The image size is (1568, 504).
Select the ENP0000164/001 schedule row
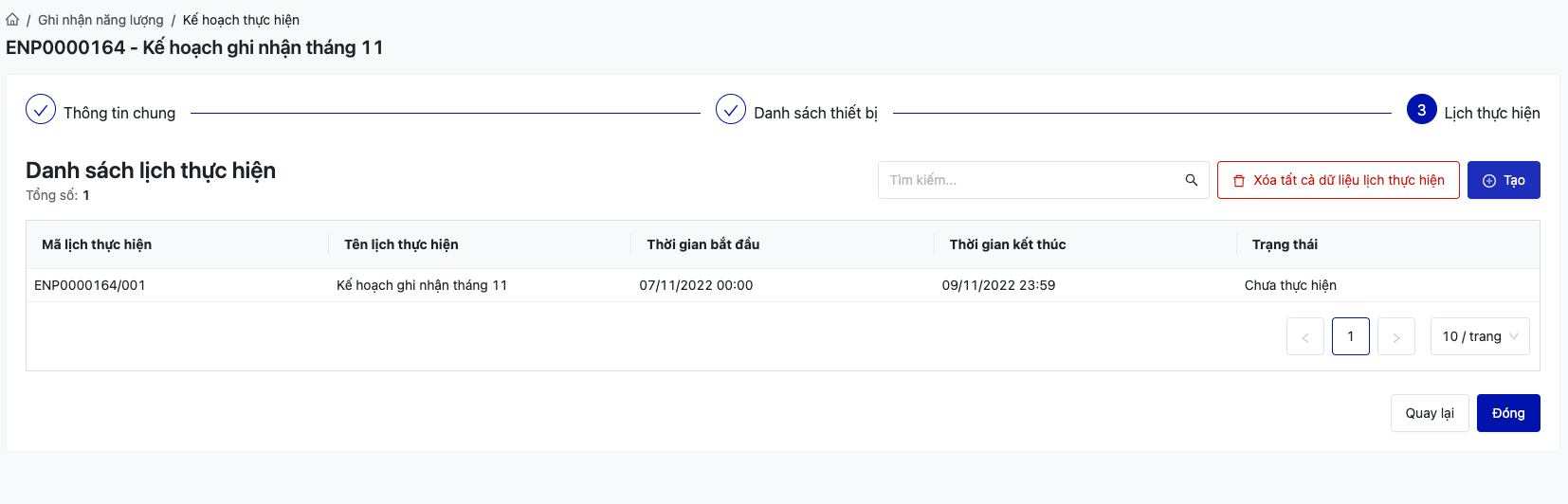click(x=90, y=285)
